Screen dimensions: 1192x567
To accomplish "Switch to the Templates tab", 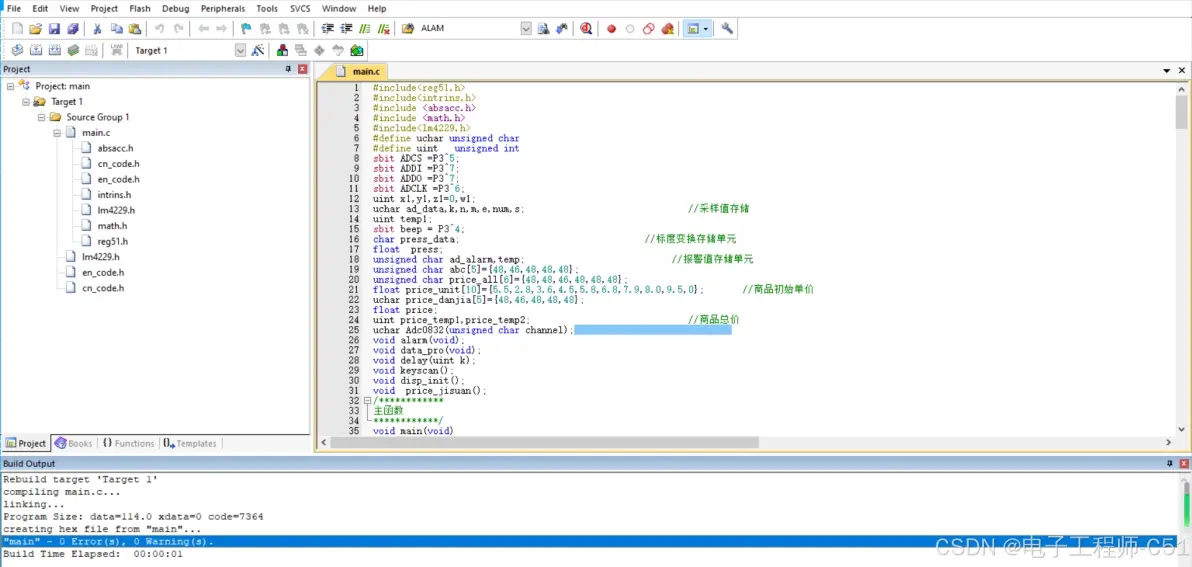I will (190, 443).
